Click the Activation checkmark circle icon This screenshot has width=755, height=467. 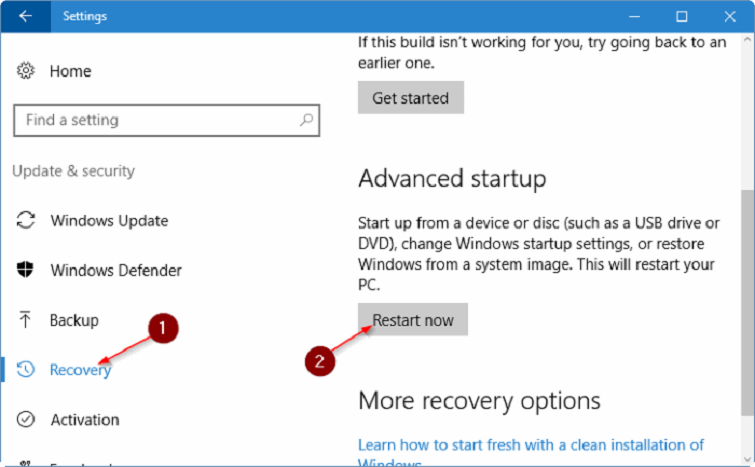click(x=27, y=420)
